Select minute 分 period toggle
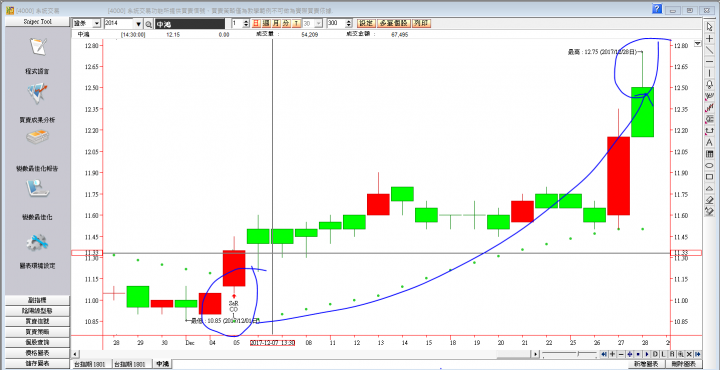Screen dimensions: 720x370 (286, 23)
